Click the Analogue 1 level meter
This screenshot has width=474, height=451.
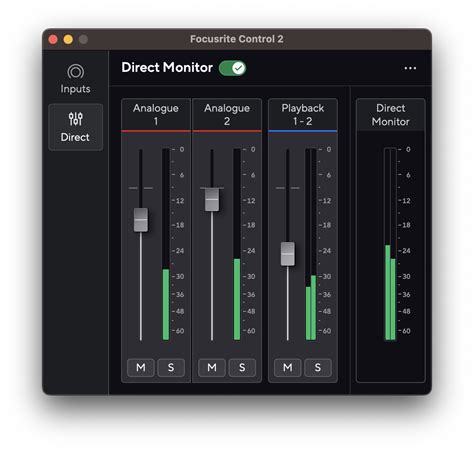(x=166, y=244)
